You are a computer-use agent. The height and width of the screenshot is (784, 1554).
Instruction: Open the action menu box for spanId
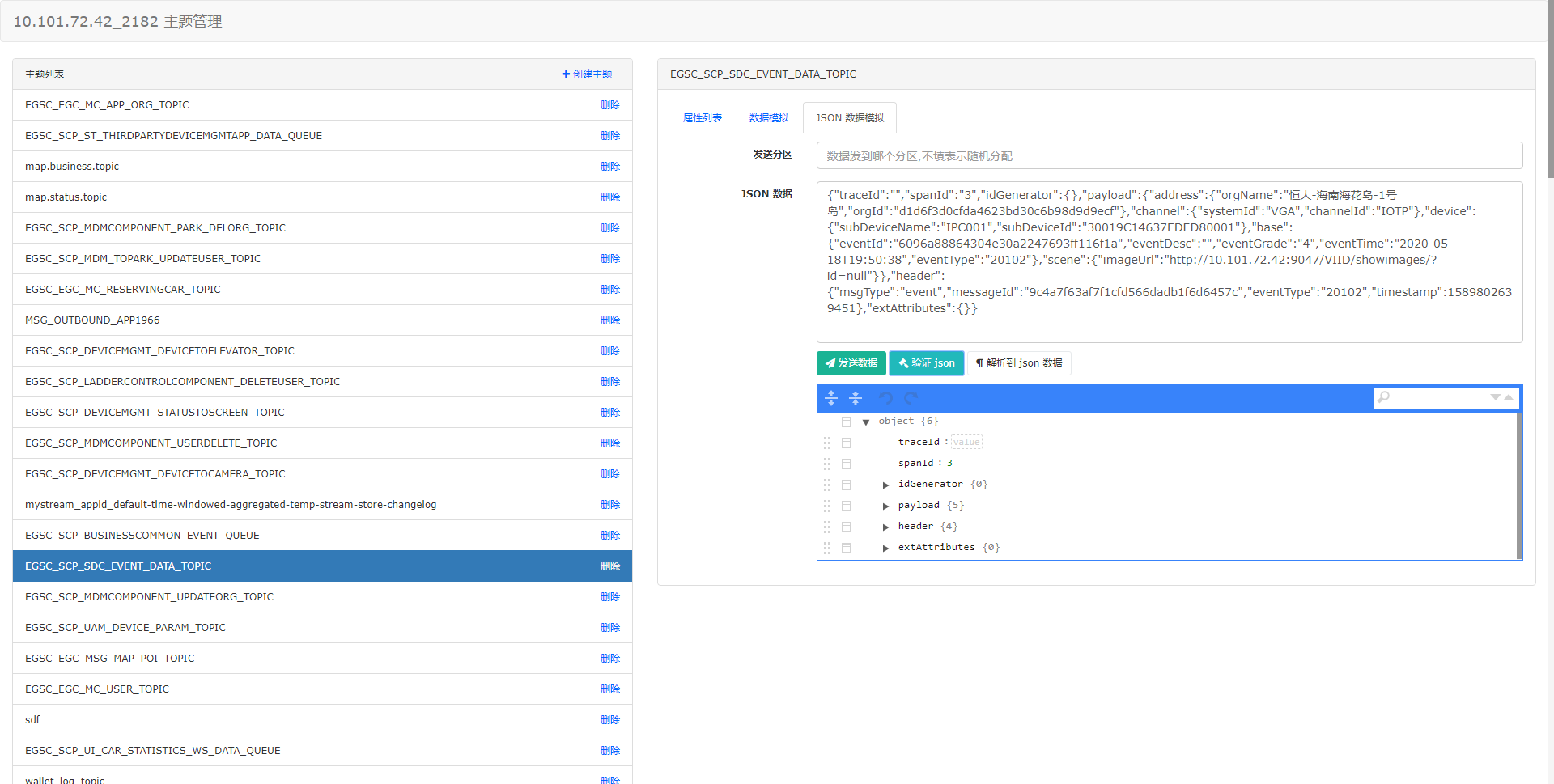point(847,464)
